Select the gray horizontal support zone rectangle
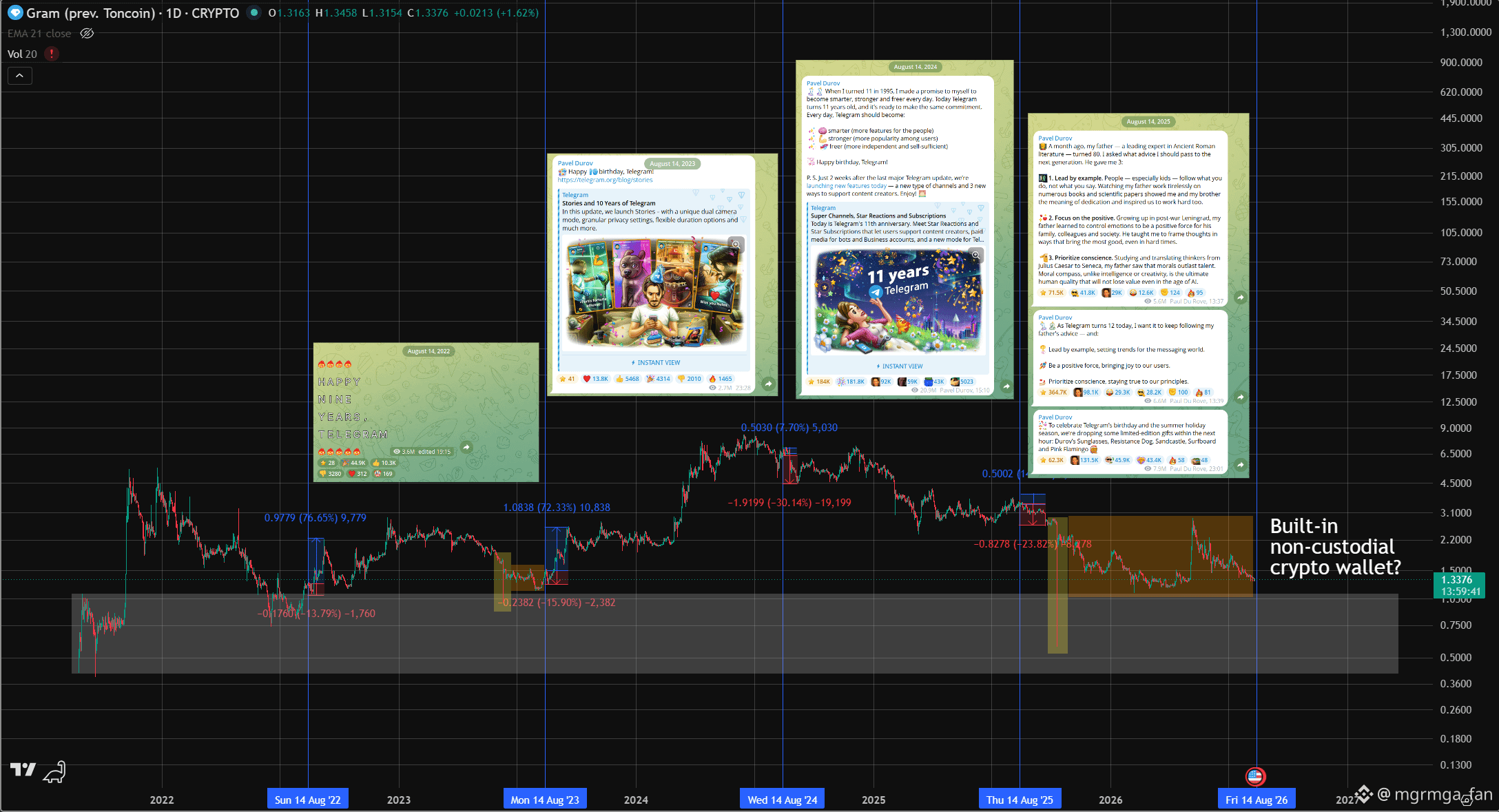The height and width of the screenshot is (812, 1499). point(735,634)
